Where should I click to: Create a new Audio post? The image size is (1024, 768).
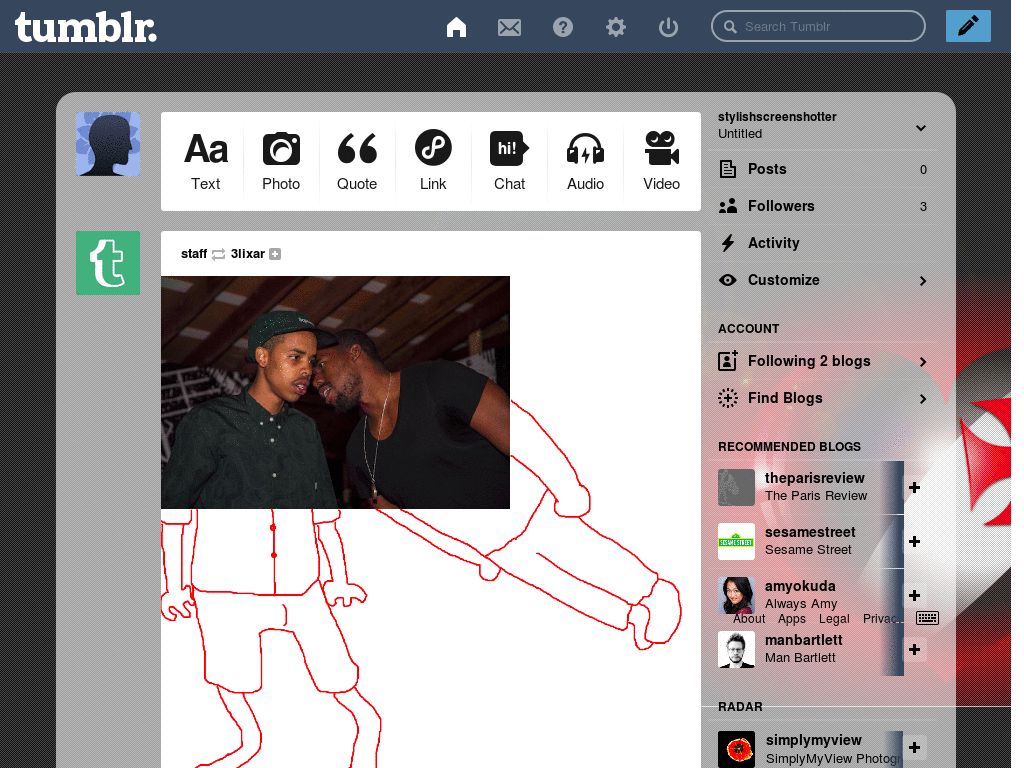coord(585,161)
